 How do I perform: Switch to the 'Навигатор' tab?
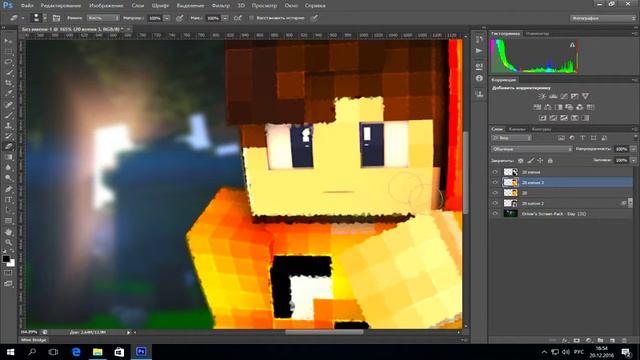537,33
